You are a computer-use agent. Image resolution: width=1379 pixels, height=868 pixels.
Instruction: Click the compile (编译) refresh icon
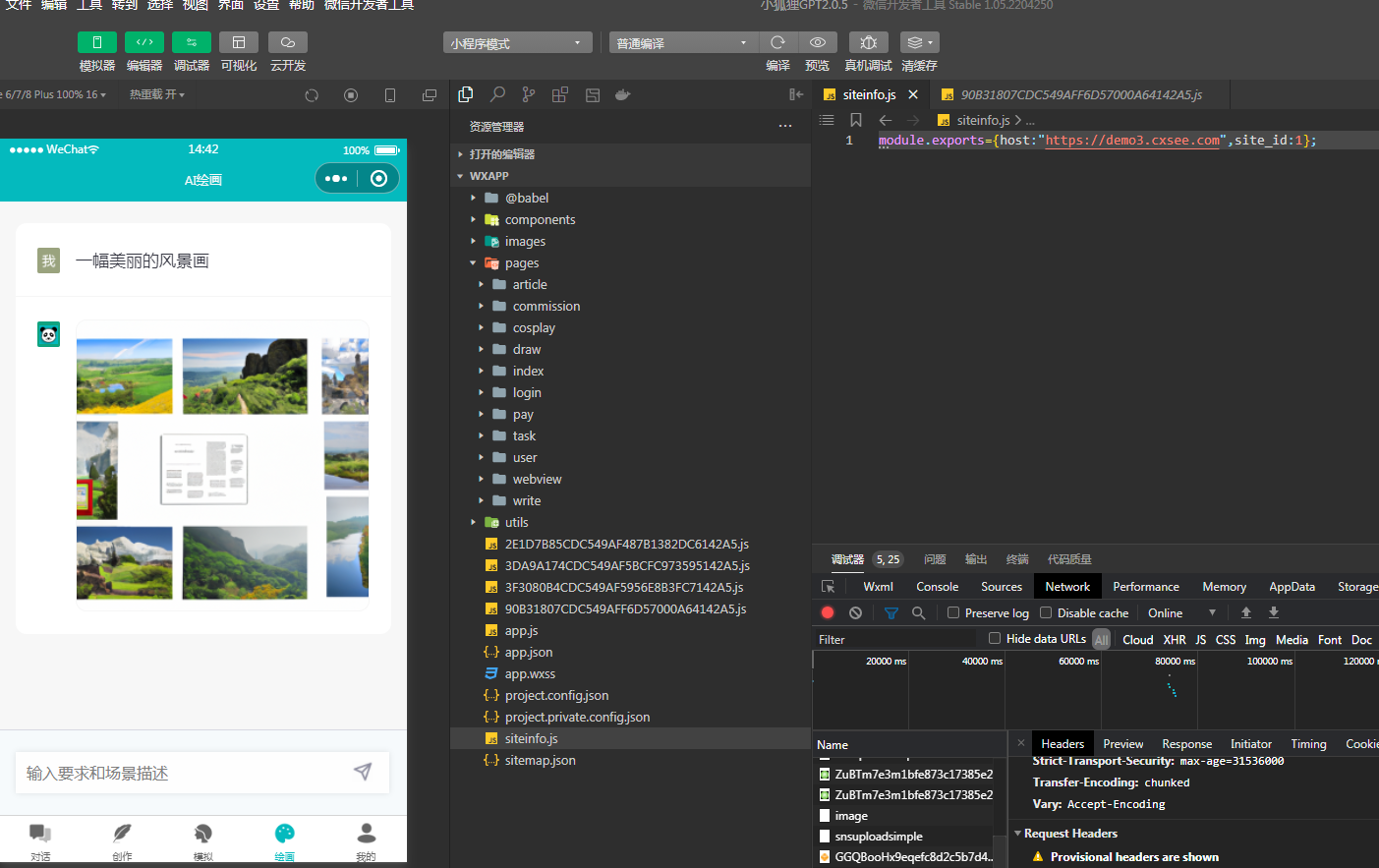777,42
